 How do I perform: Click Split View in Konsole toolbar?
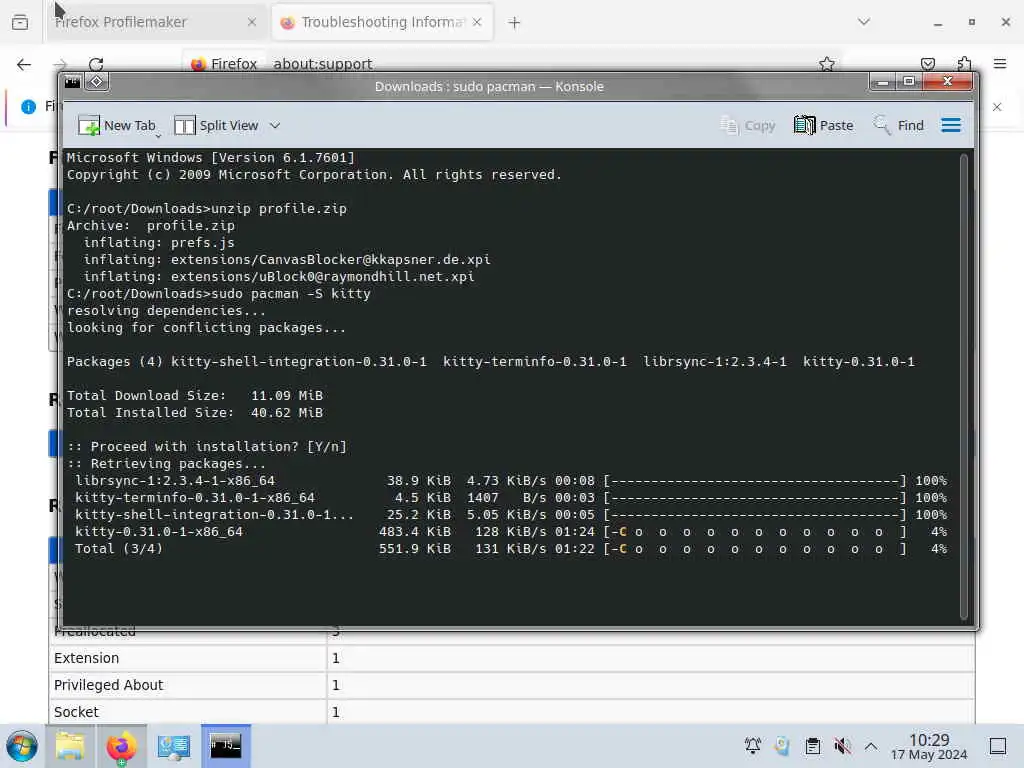click(217, 125)
